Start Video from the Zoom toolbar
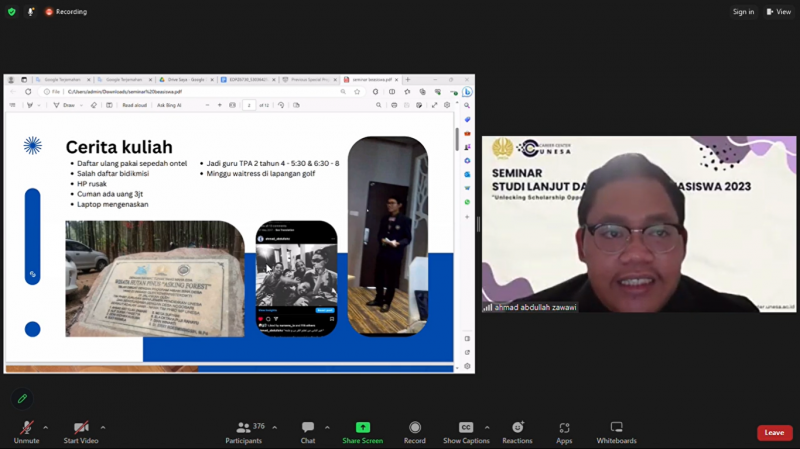 (x=81, y=432)
